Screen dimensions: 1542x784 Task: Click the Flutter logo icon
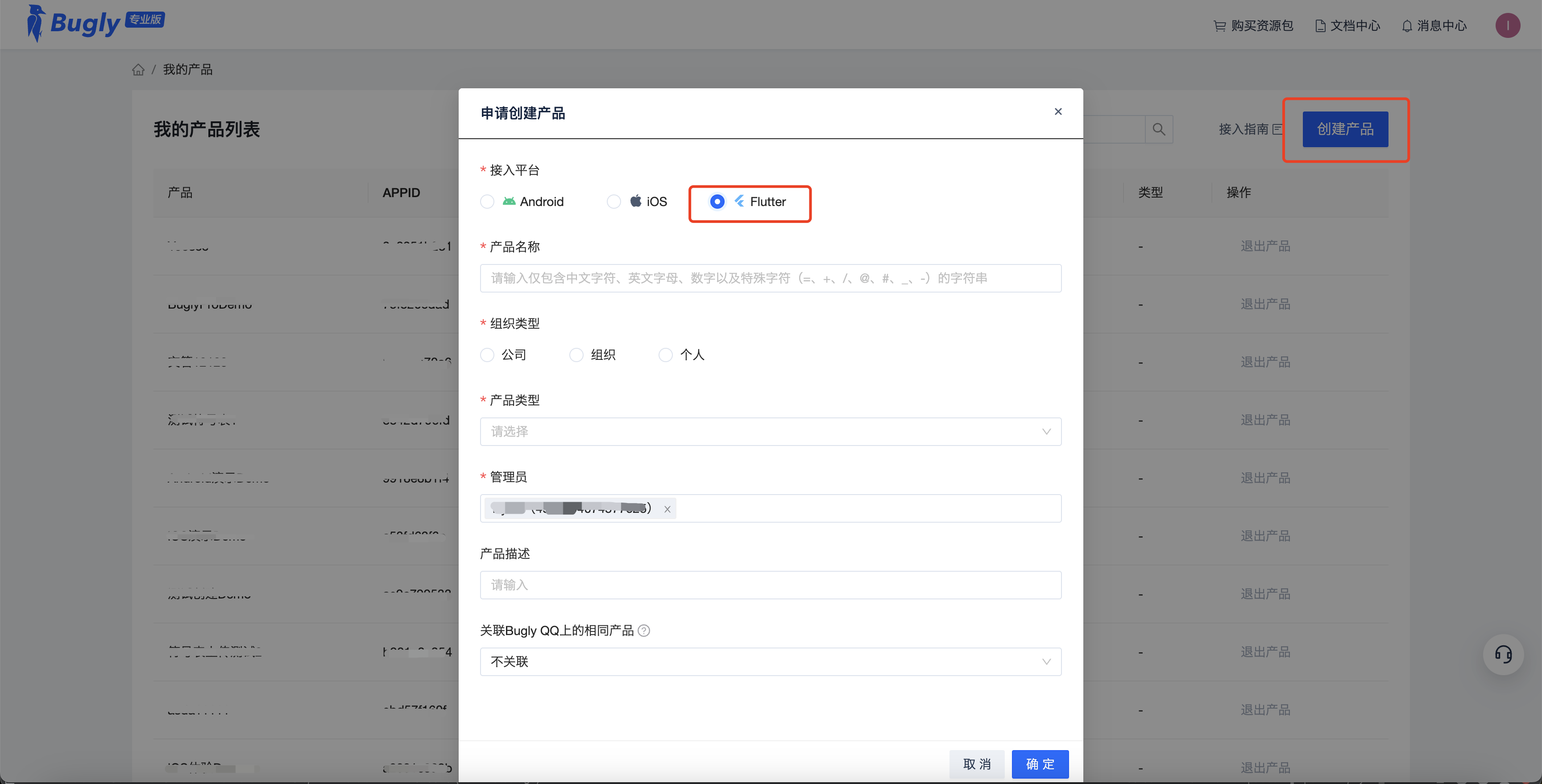739,201
